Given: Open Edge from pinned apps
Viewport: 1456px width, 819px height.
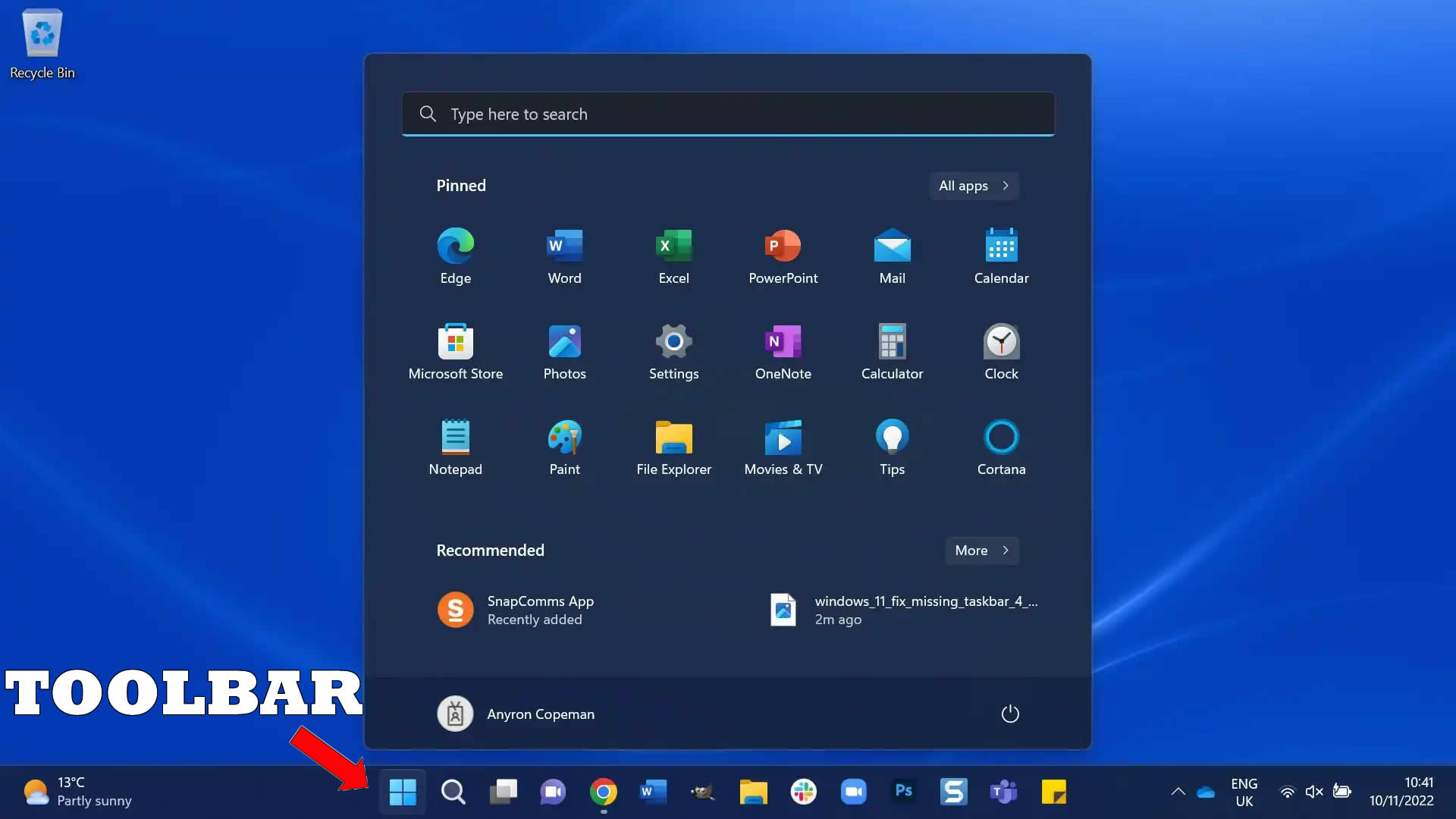Looking at the screenshot, I should click(x=455, y=256).
